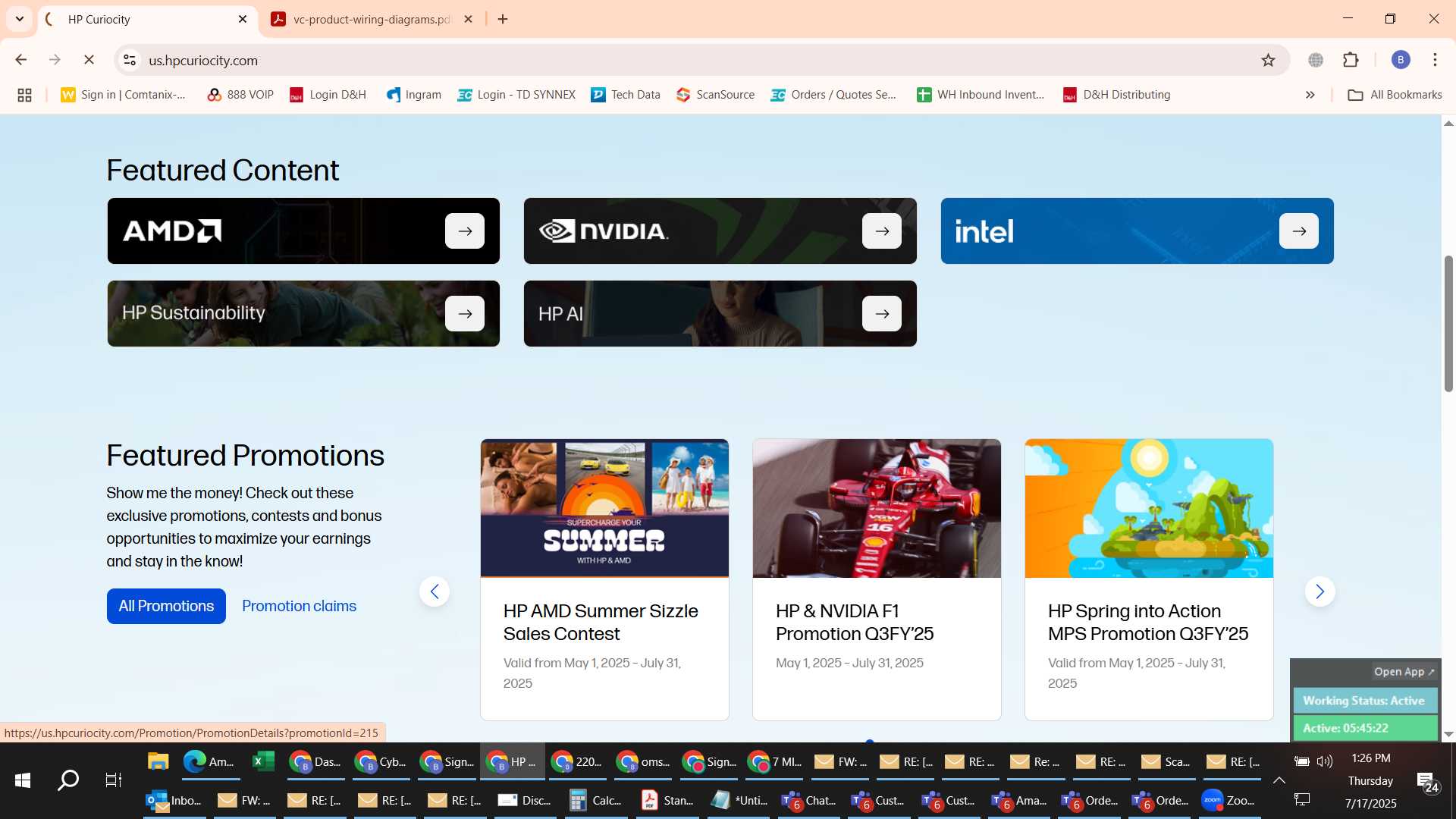Image resolution: width=1456 pixels, height=819 pixels.
Task: Open the Tech Data bookmark
Action: coord(626,95)
